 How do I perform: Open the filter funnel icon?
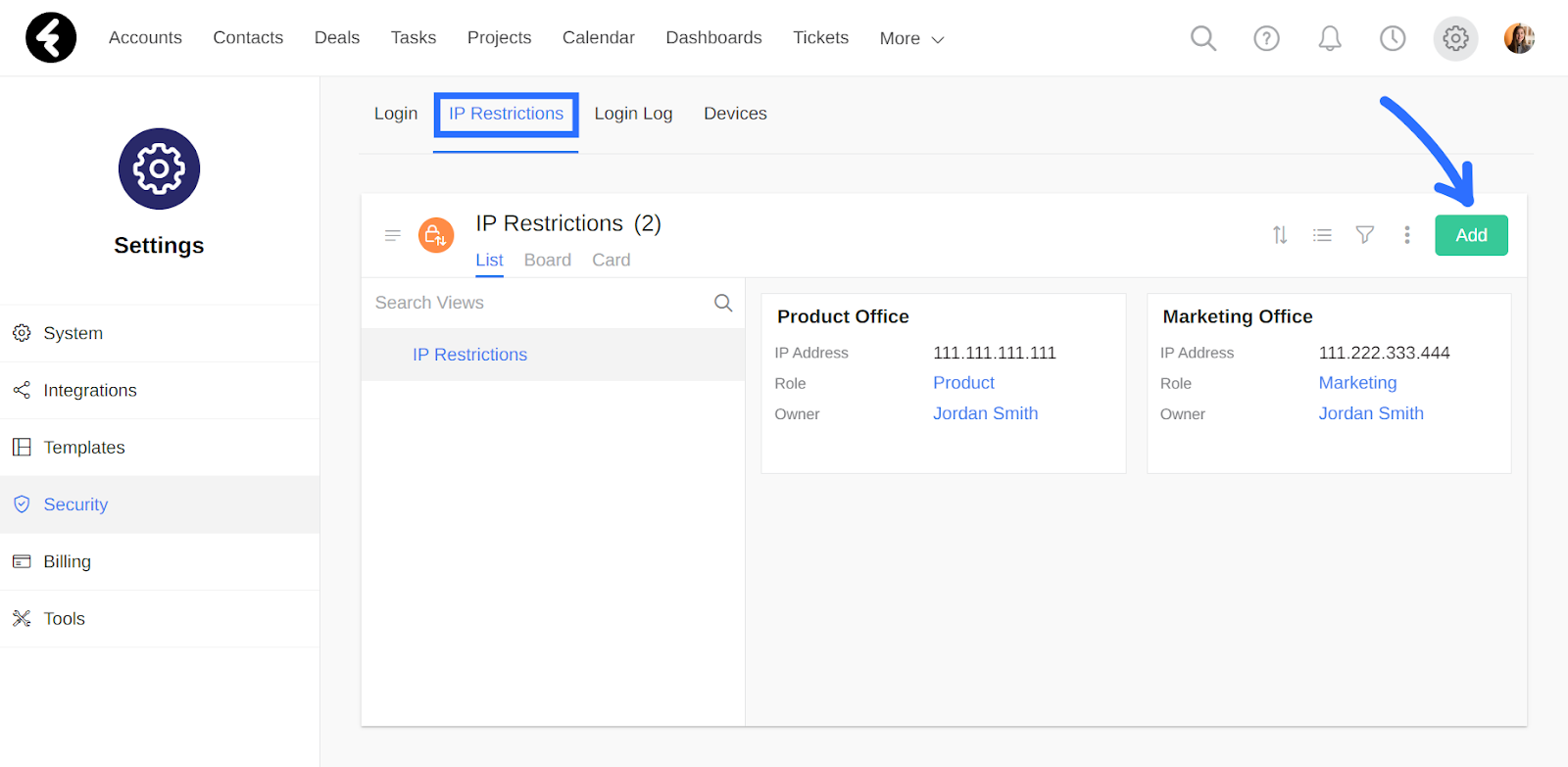point(1364,235)
